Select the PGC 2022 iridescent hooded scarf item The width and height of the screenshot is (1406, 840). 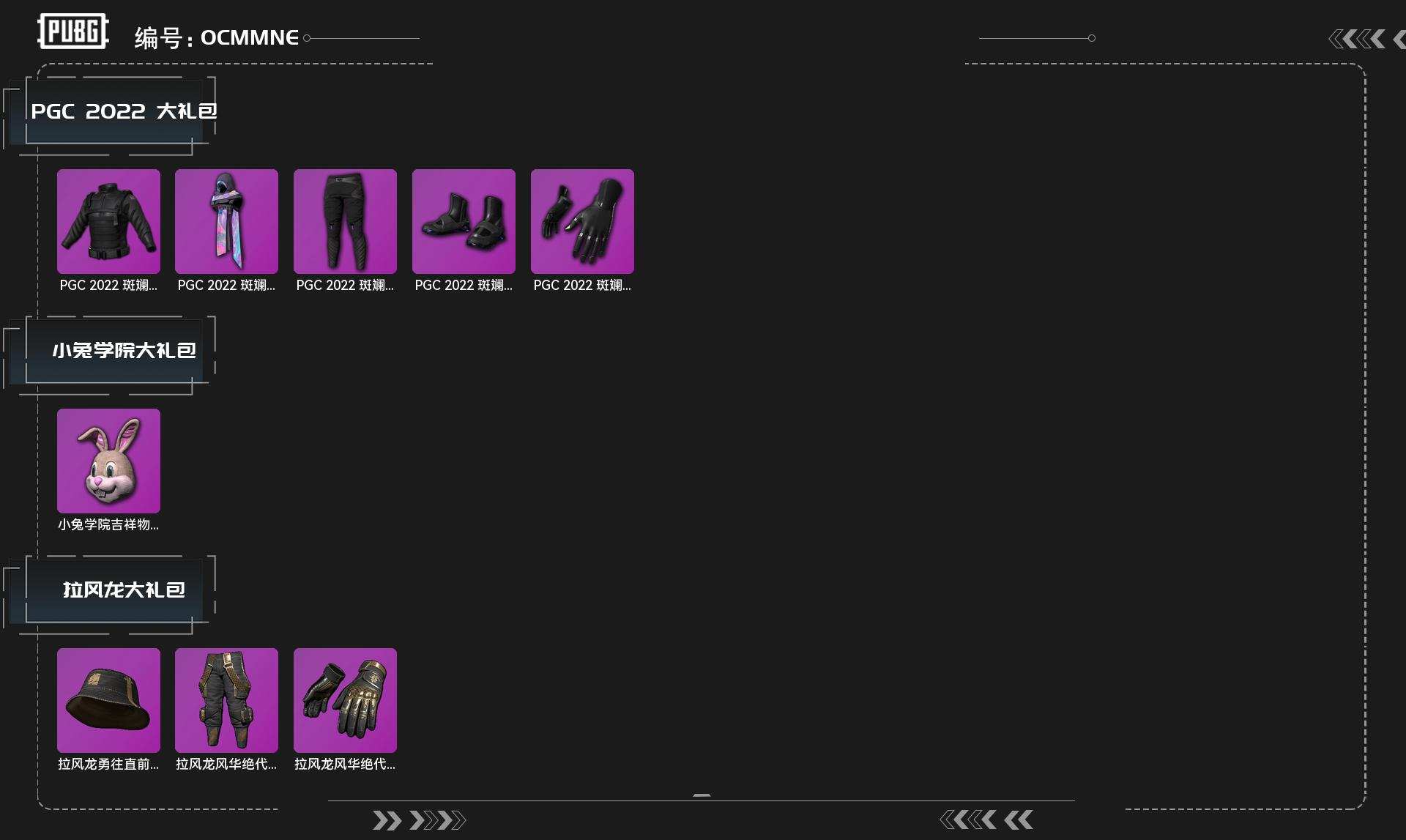pos(226,221)
